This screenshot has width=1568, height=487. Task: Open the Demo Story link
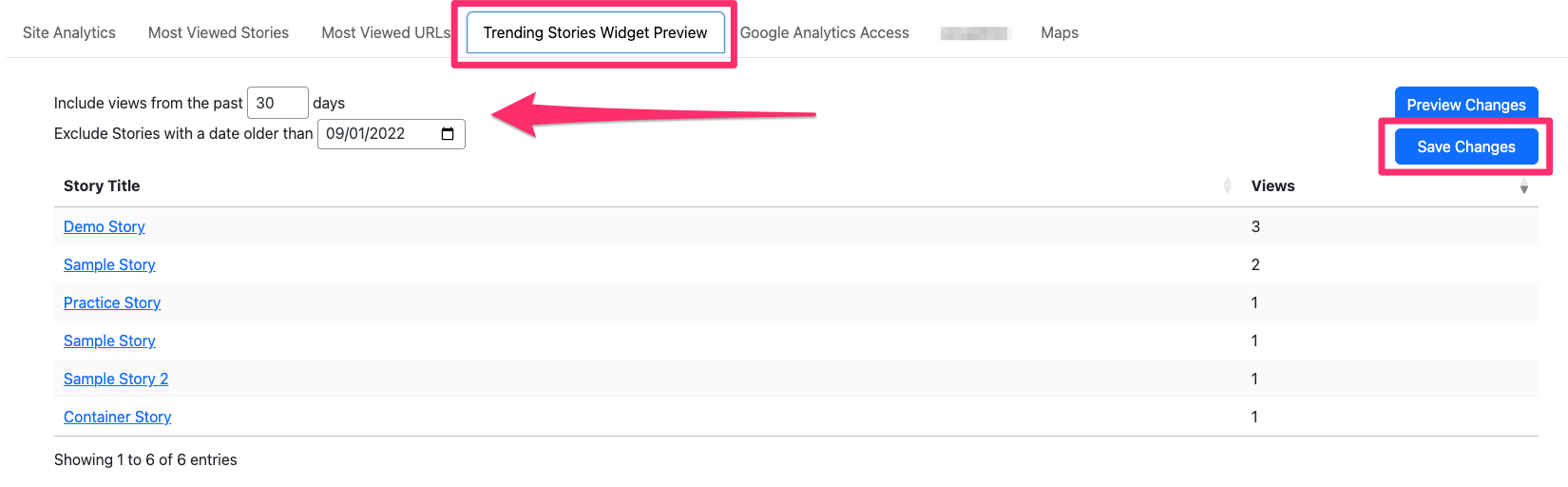[105, 226]
